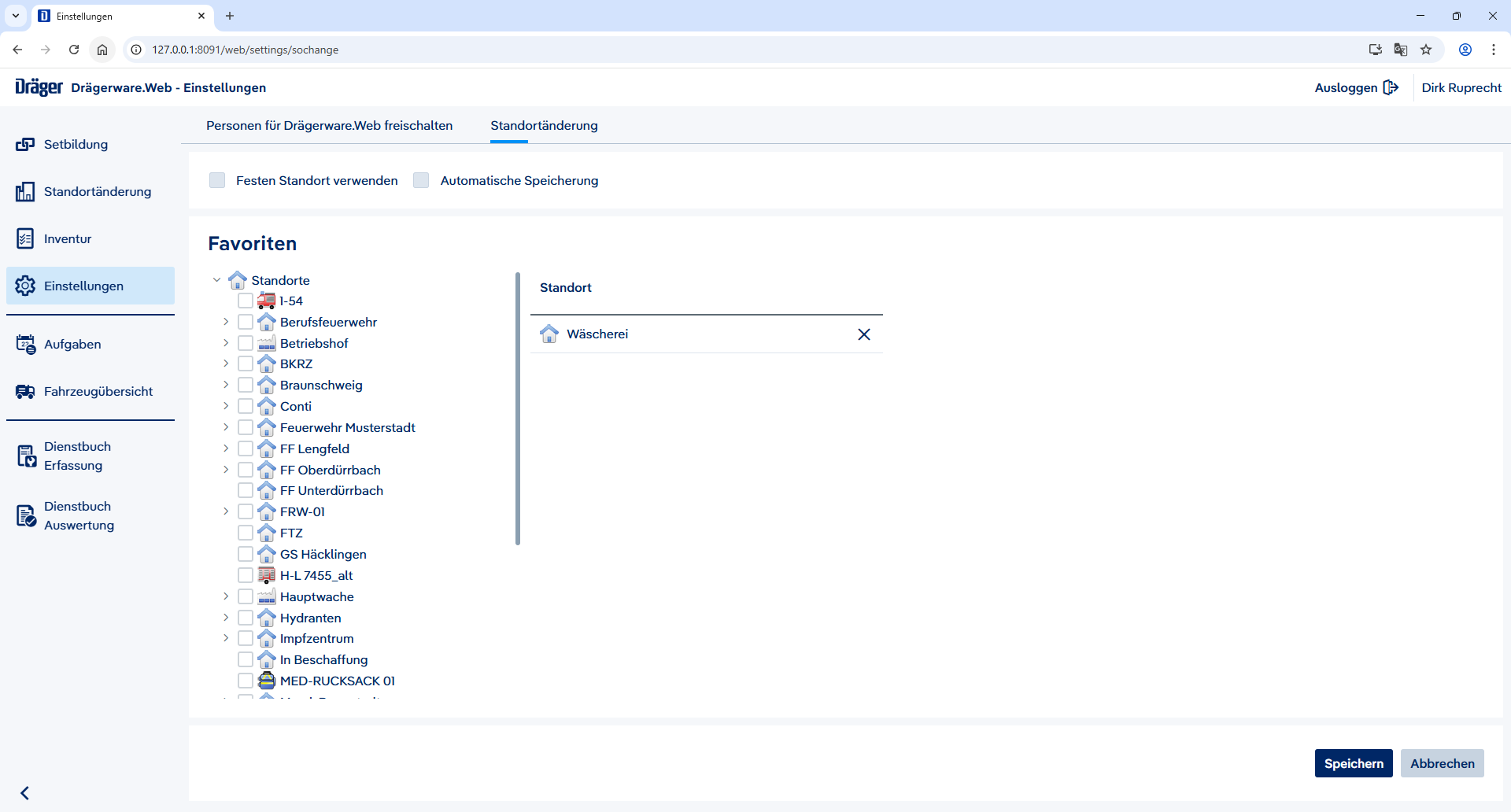Remove Wäscherei from favorites list
This screenshot has height=812, width=1511.
coord(864,334)
